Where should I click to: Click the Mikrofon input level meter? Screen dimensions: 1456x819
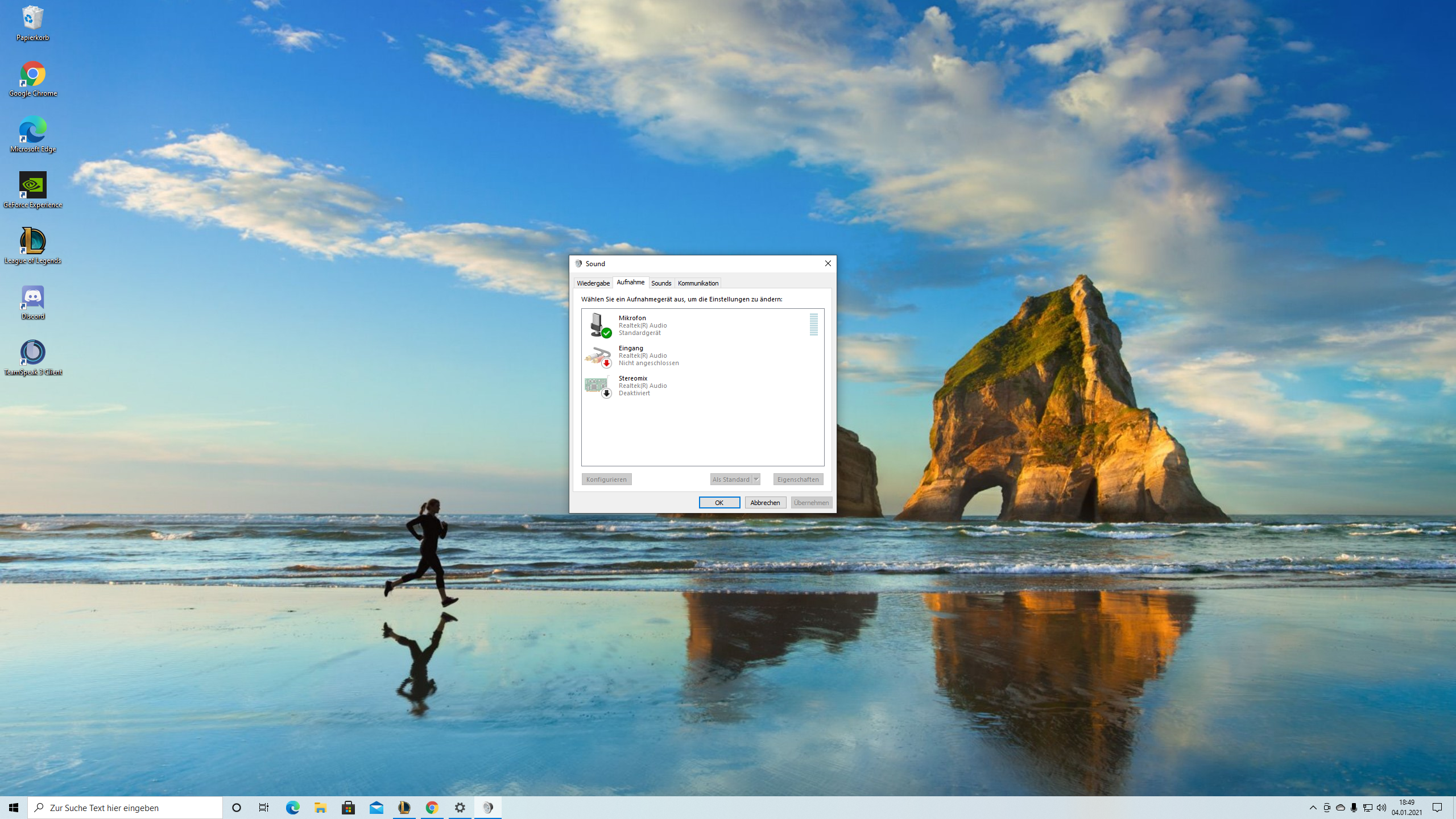click(813, 325)
